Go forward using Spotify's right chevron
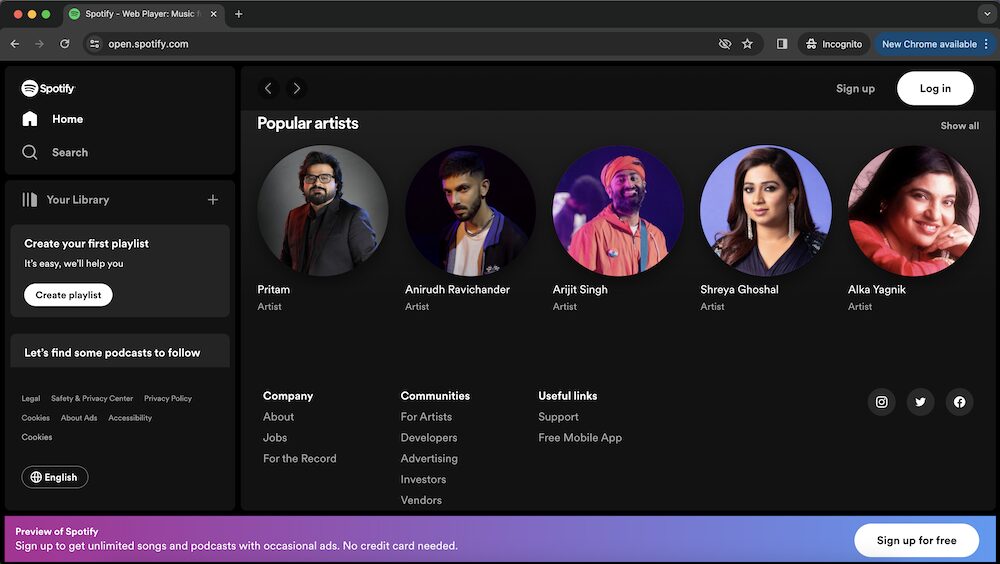 tap(296, 88)
